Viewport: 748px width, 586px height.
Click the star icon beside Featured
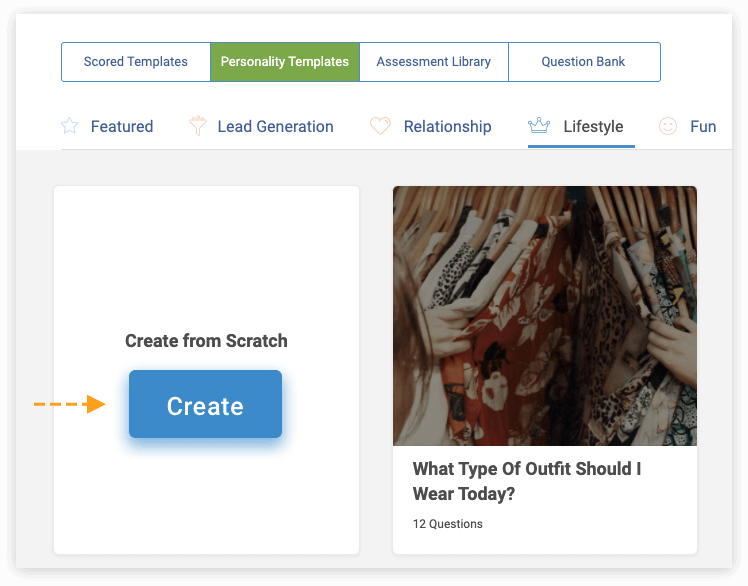(x=70, y=126)
